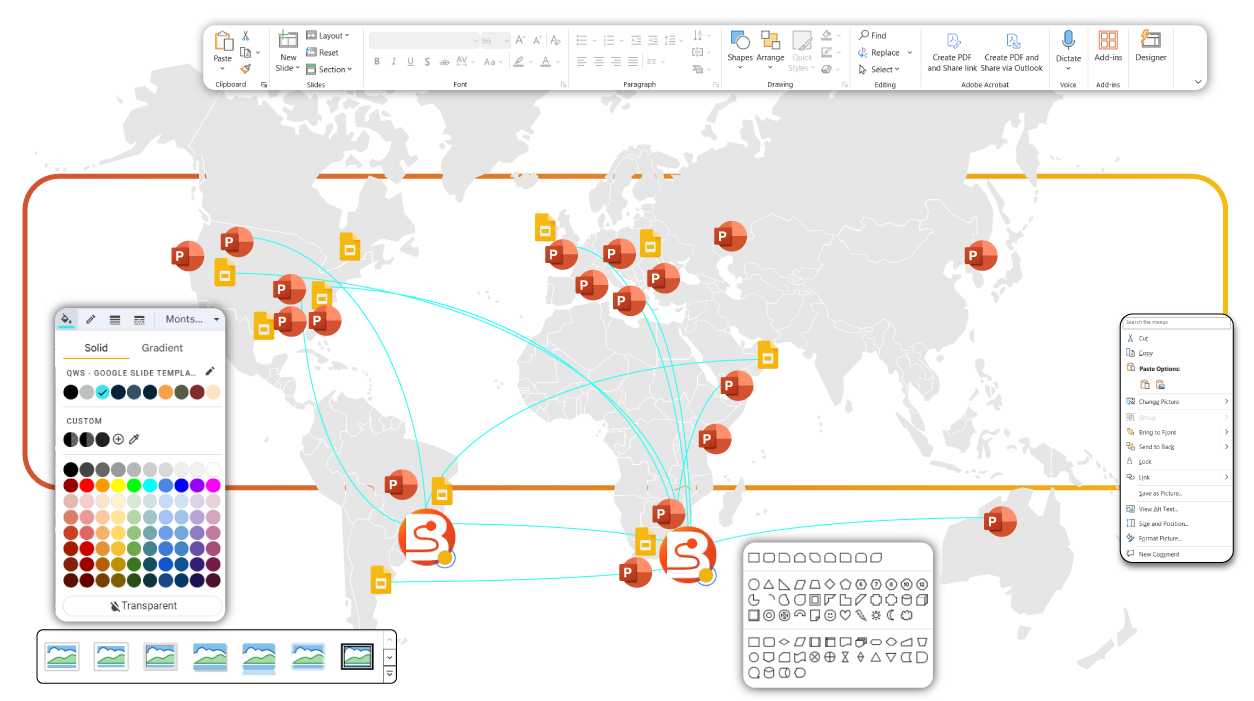This screenshot has height=701, width=1254.
Task: Click the Transparent button
Action: click(143, 606)
